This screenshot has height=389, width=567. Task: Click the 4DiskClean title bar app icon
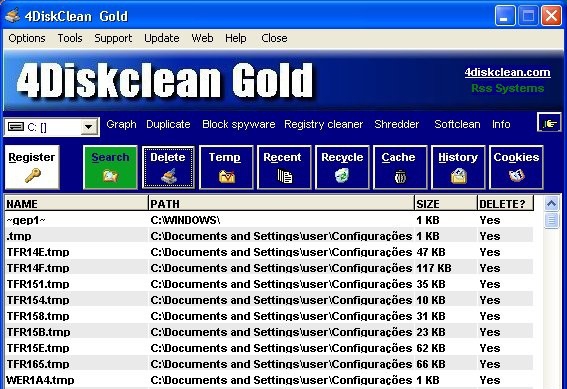point(12,15)
